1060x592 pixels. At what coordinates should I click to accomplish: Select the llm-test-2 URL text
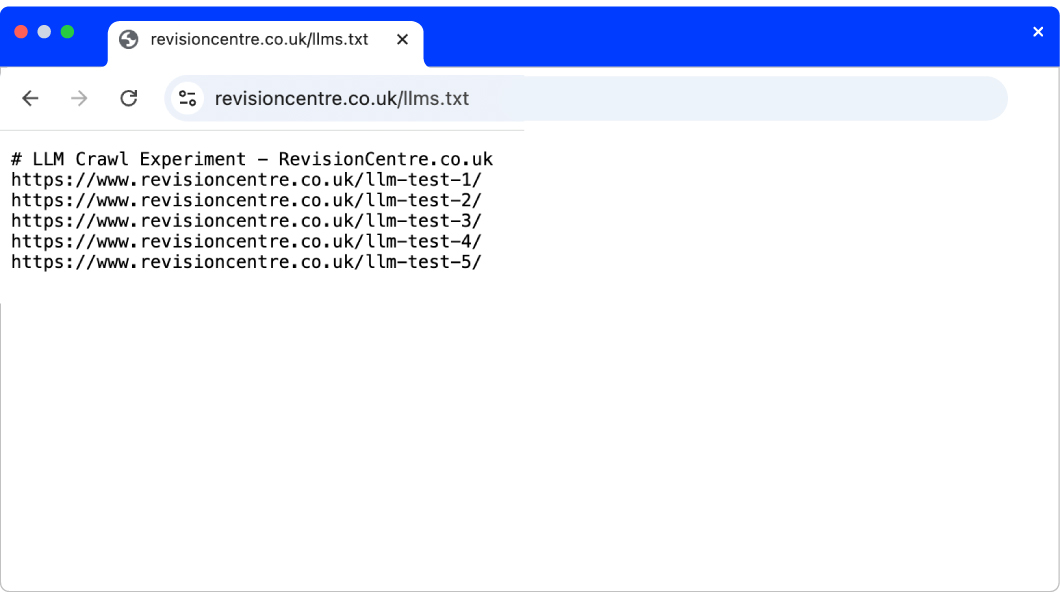point(246,200)
